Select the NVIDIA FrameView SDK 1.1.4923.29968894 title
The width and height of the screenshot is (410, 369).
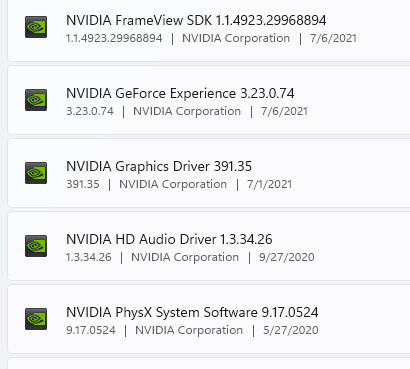(196, 20)
